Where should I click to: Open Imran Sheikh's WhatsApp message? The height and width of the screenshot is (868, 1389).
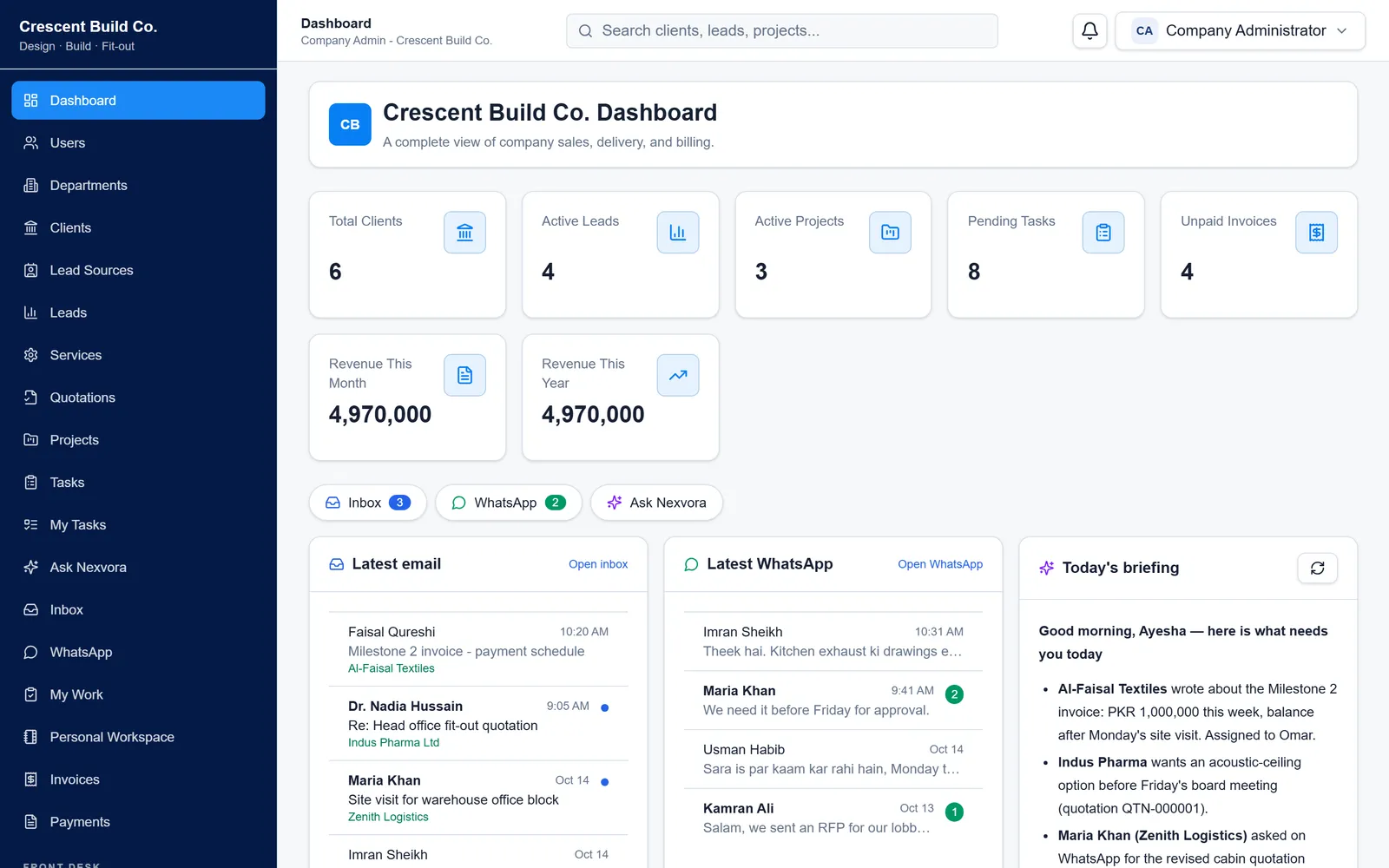[x=833, y=641]
